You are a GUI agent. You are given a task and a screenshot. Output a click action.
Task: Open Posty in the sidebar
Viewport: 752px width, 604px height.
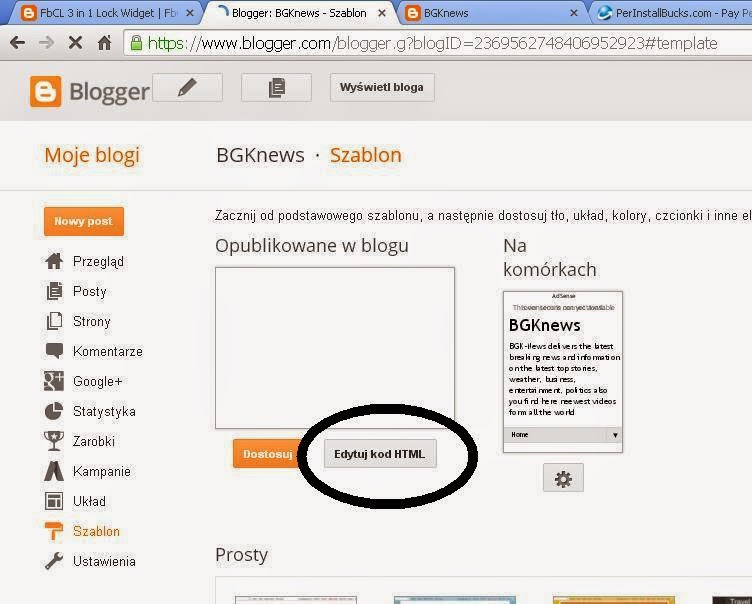[90, 292]
